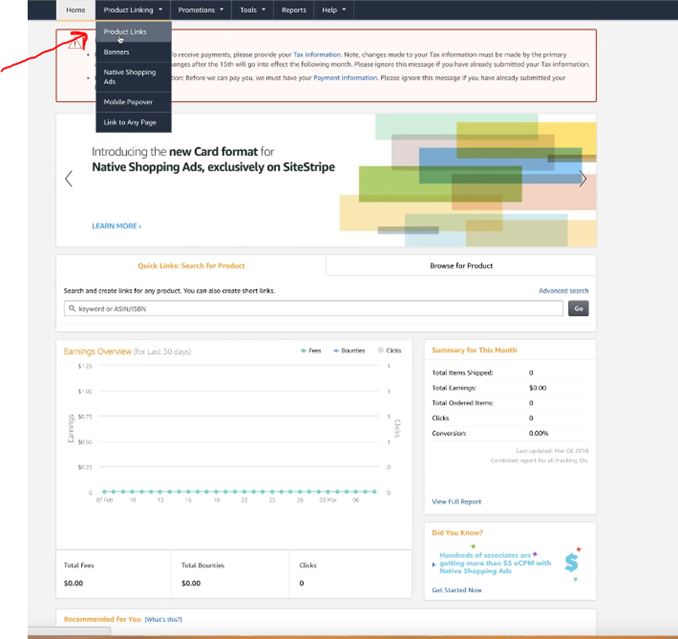This screenshot has width=678, height=639.
Task: Choose the Mobile Popover option
Action: [x=134, y=102]
